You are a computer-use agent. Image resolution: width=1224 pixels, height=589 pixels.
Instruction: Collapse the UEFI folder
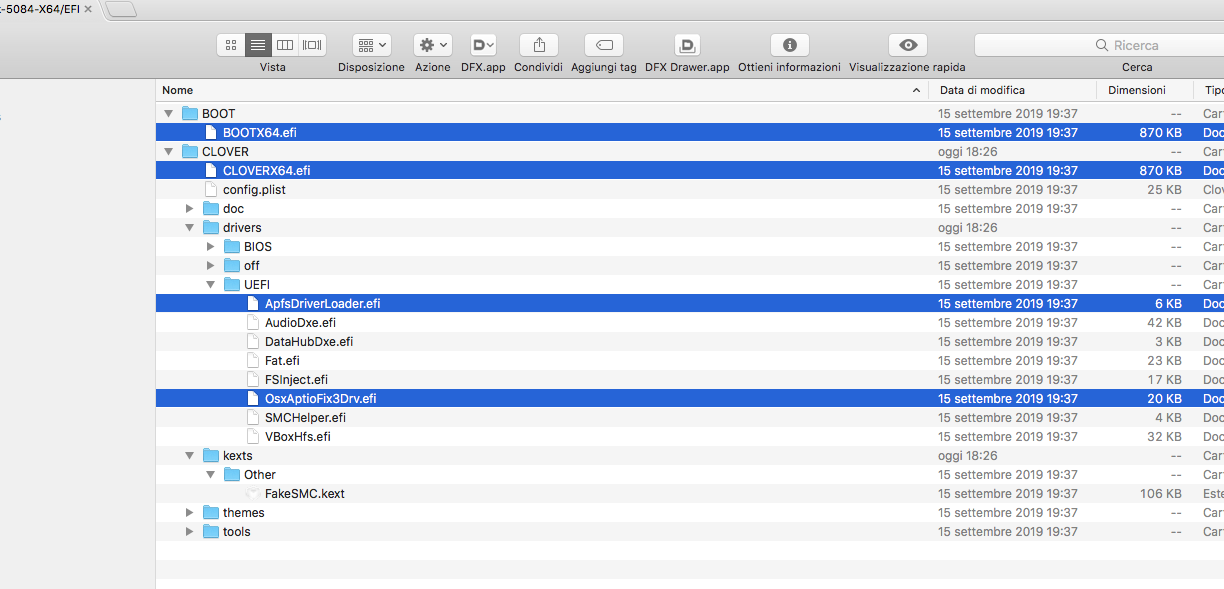[x=211, y=285]
